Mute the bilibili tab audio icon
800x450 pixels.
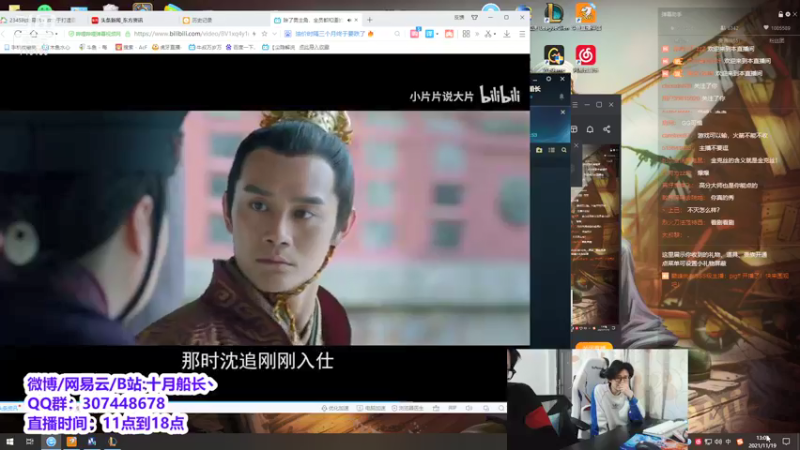[x=349, y=20]
